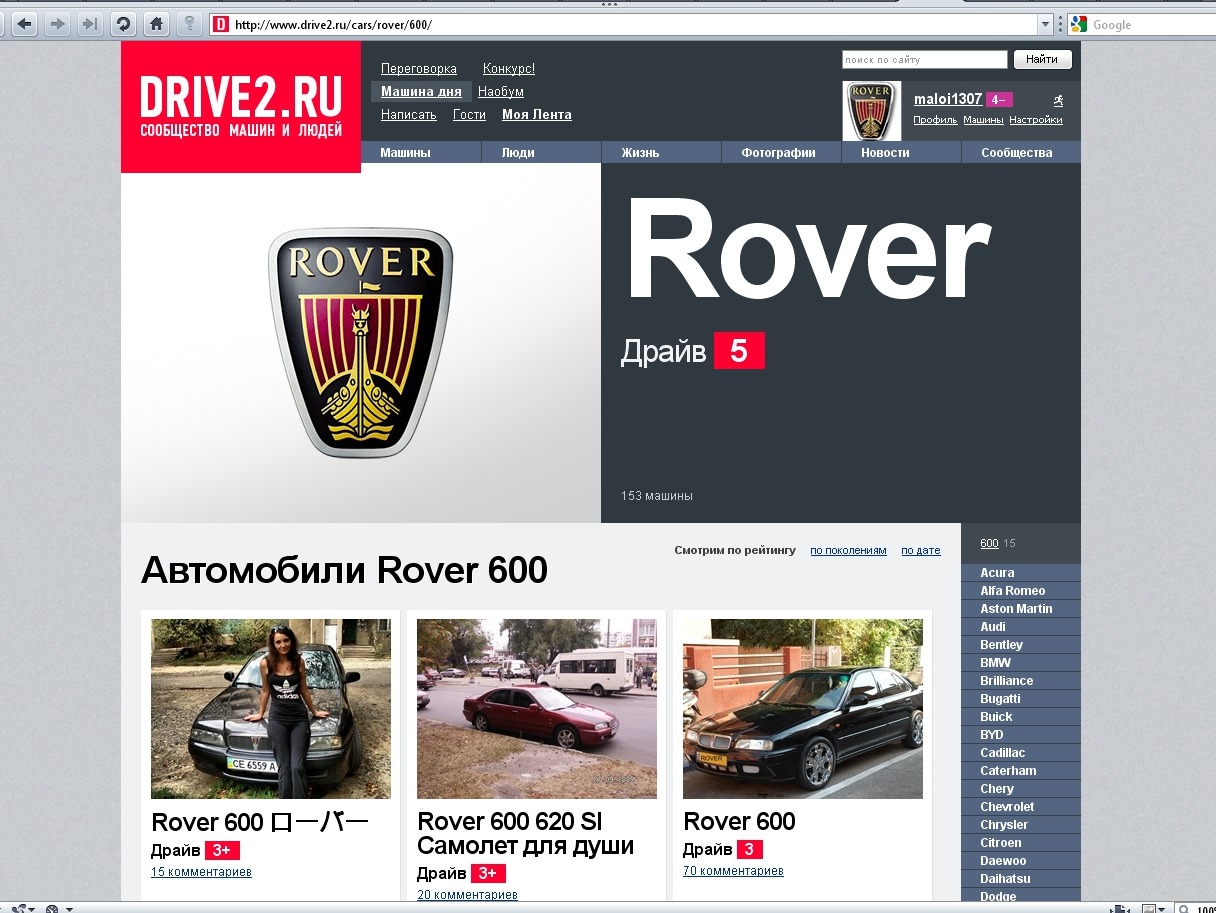Viewport: 1216px width, 913px height.
Task: Click the Написать link
Action: coord(409,115)
